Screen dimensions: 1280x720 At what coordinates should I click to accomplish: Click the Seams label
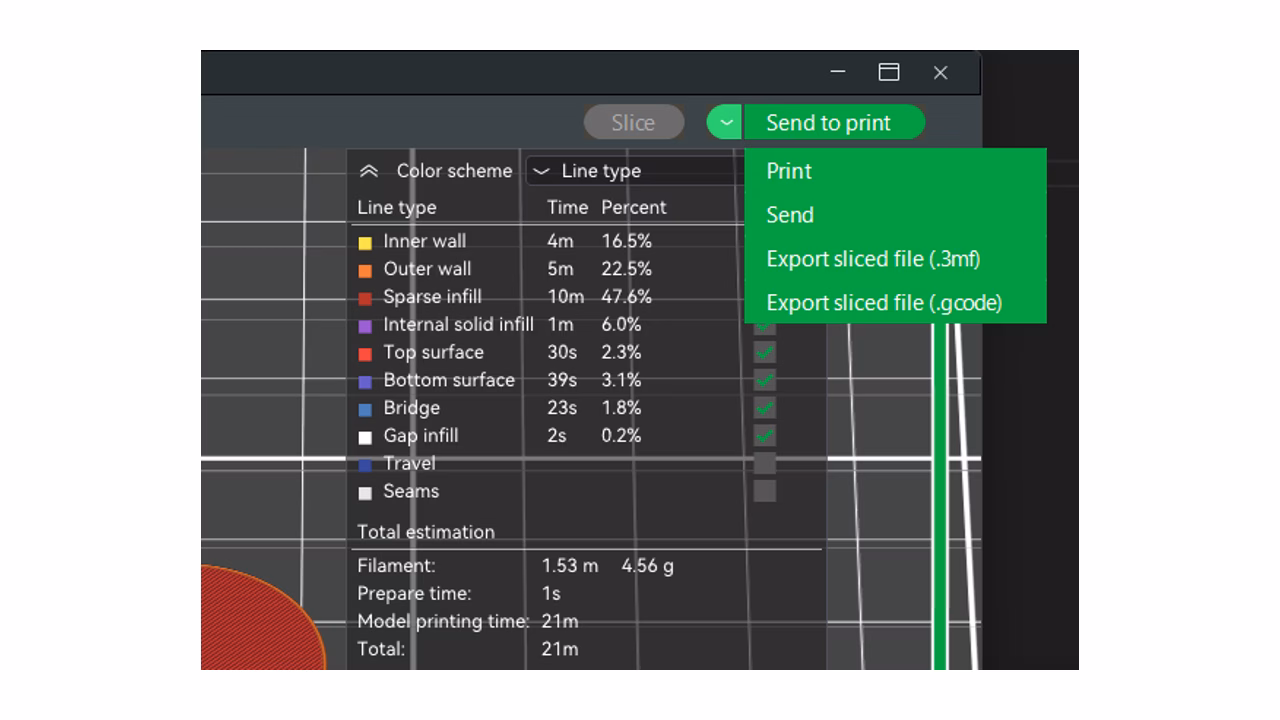(x=411, y=491)
